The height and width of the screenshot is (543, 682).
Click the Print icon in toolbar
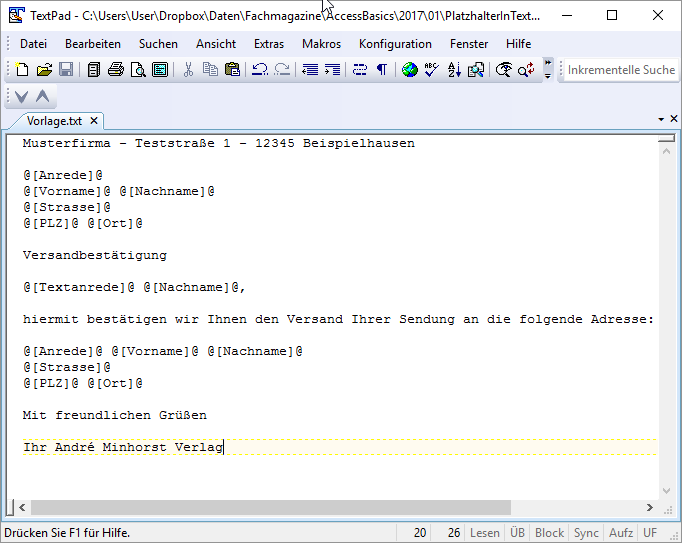click(116, 70)
